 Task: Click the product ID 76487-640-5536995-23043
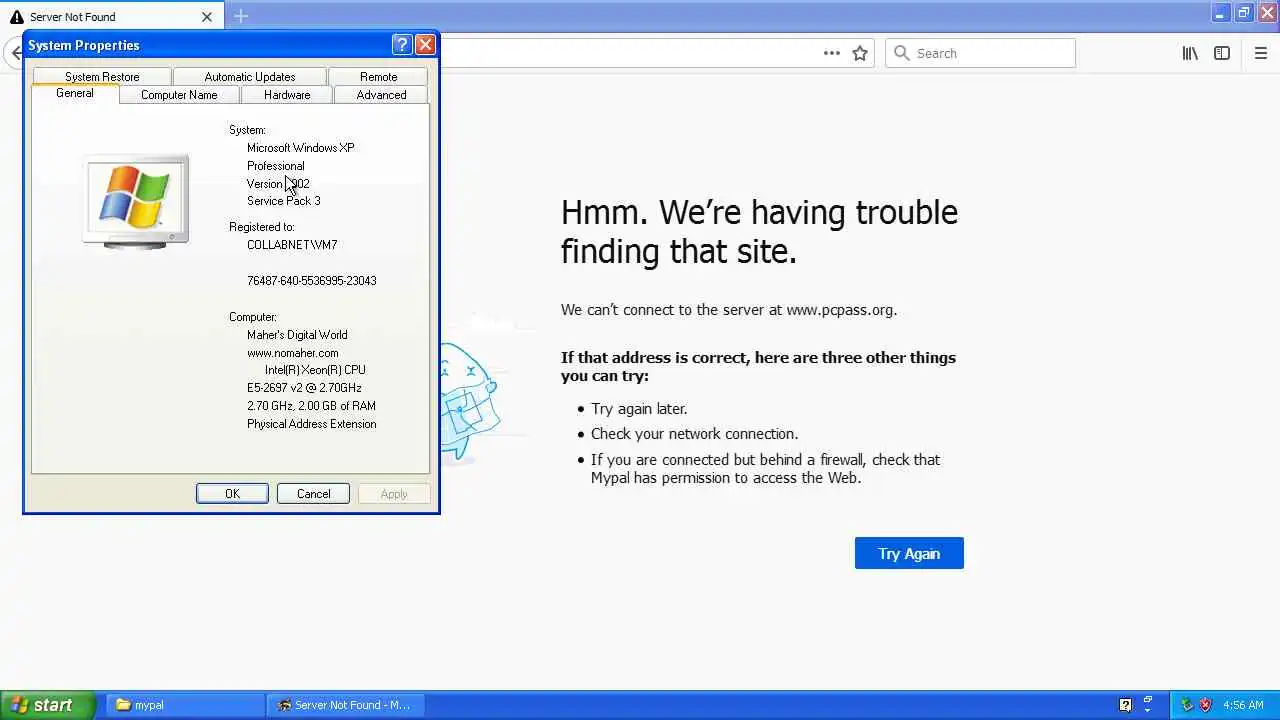coord(312,281)
